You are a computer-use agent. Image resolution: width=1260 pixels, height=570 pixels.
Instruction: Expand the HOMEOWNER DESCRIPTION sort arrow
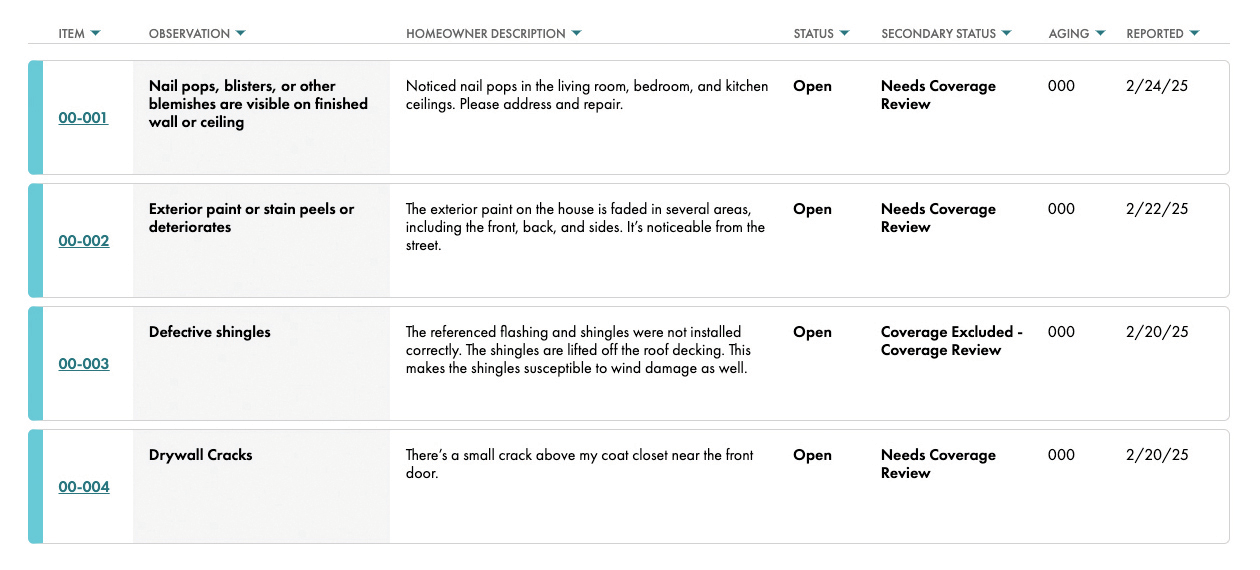(576, 34)
